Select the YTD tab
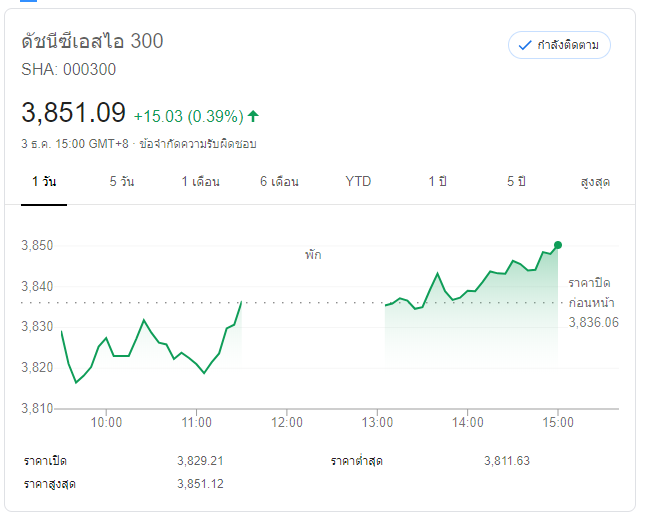 tap(358, 182)
